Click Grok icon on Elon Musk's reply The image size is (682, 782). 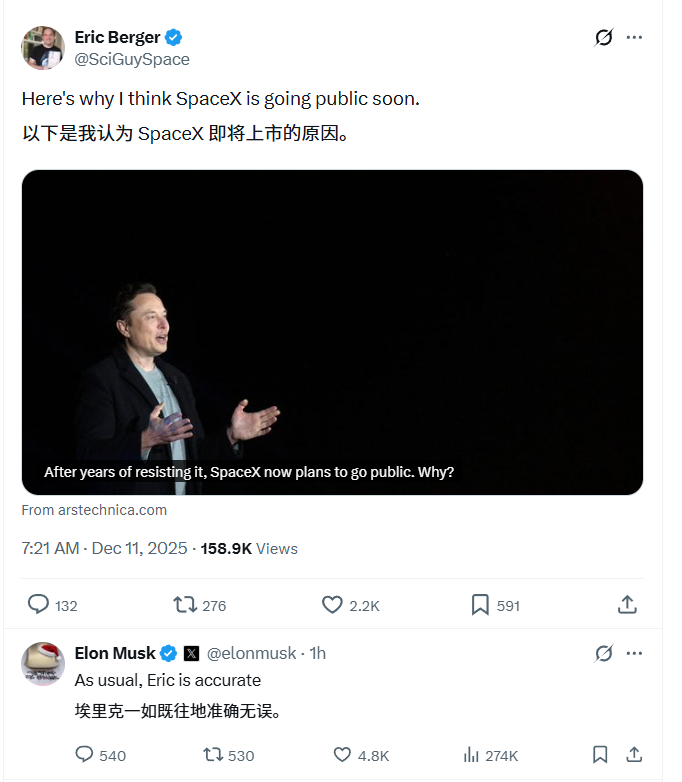[603, 653]
